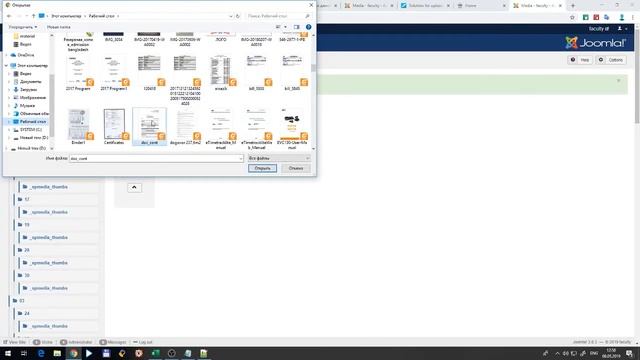This screenshot has height=360, width=640.
Task: Open the file name history dropdown
Action: (241, 158)
